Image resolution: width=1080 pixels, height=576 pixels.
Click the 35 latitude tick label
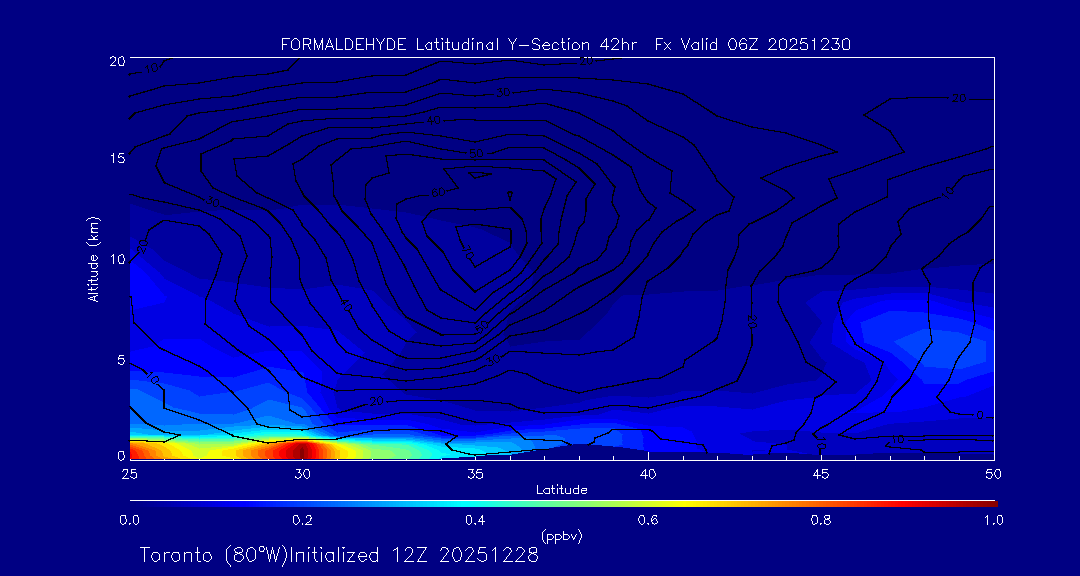pyautogui.click(x=475, y=473)
